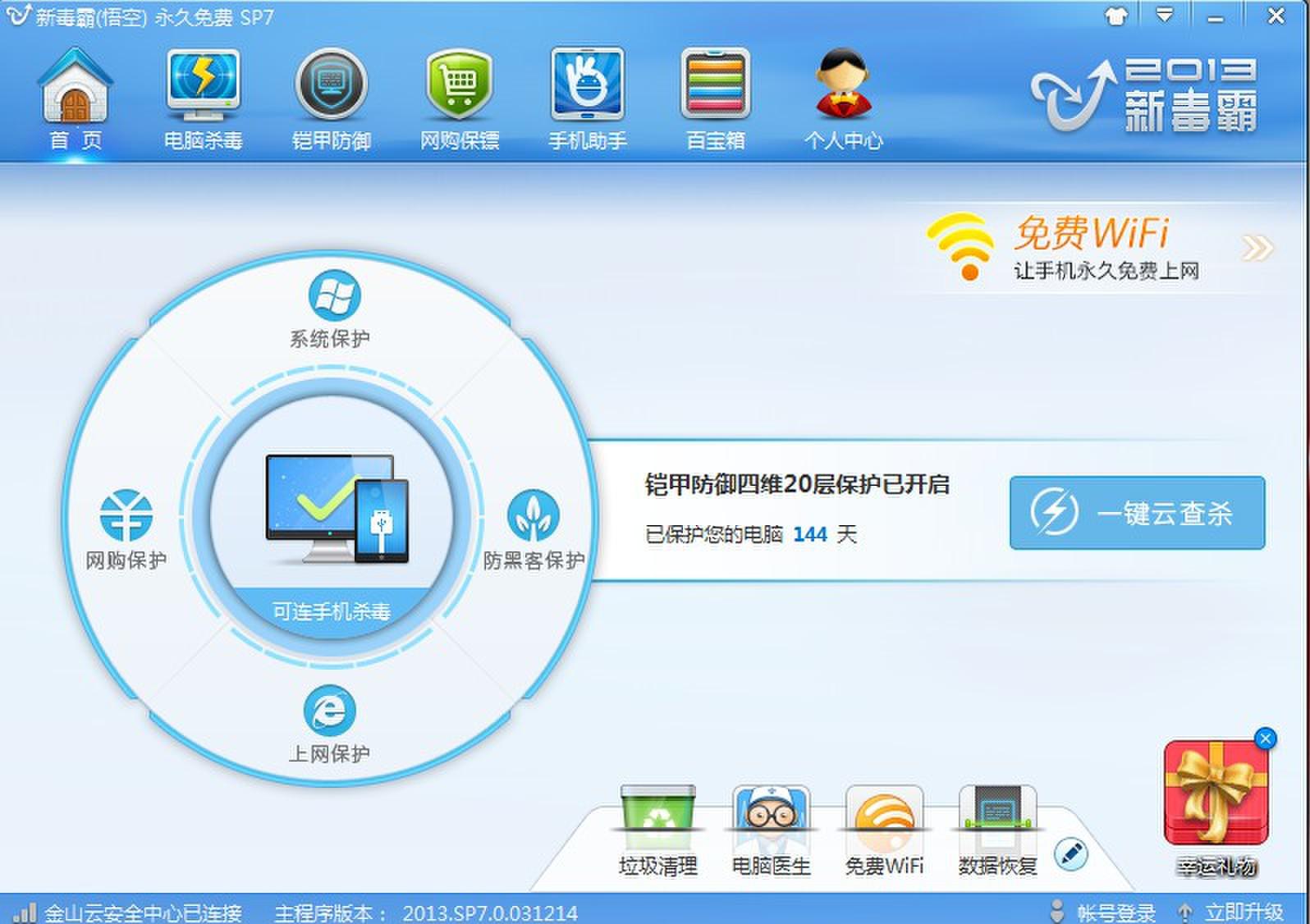Select the 上网保护 IE icon

pos(330,710)
